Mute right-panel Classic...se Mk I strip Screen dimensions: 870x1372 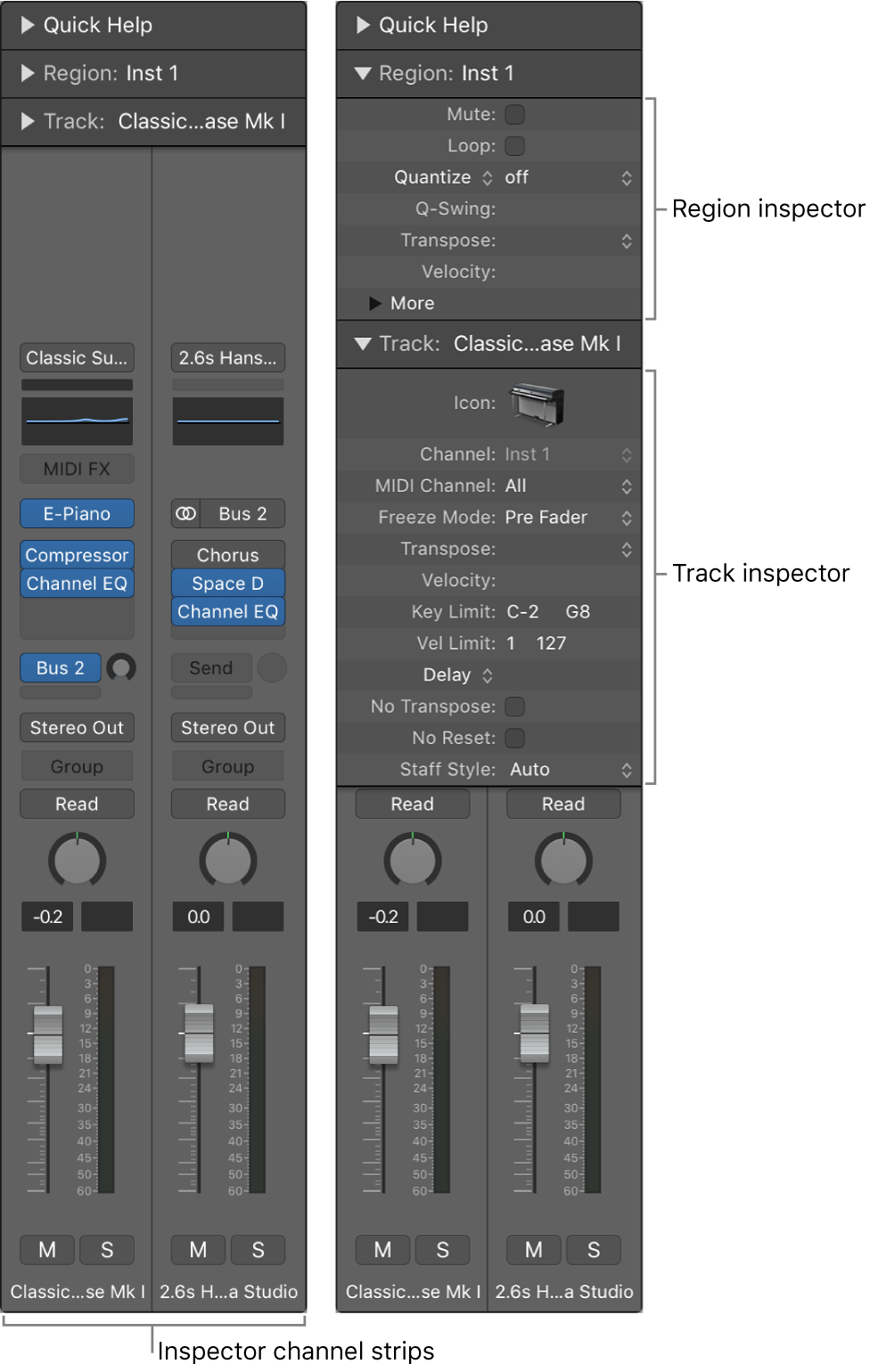[382, 1250]
